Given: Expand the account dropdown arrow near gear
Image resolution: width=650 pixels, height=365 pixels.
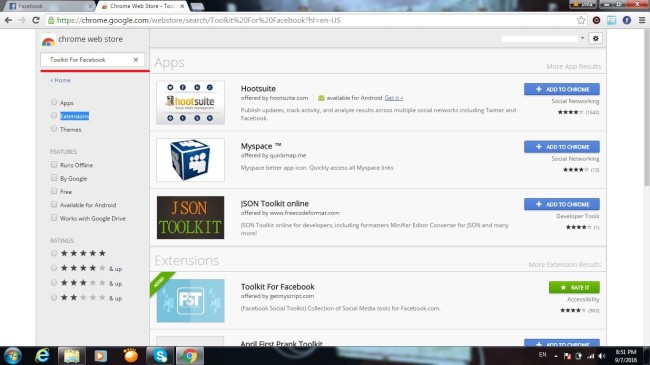Looking at the screenshot, I should (582, 38).
